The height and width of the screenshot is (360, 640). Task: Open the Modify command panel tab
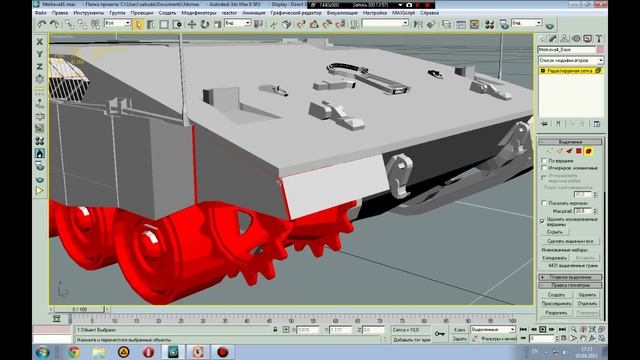pos(553,38)
